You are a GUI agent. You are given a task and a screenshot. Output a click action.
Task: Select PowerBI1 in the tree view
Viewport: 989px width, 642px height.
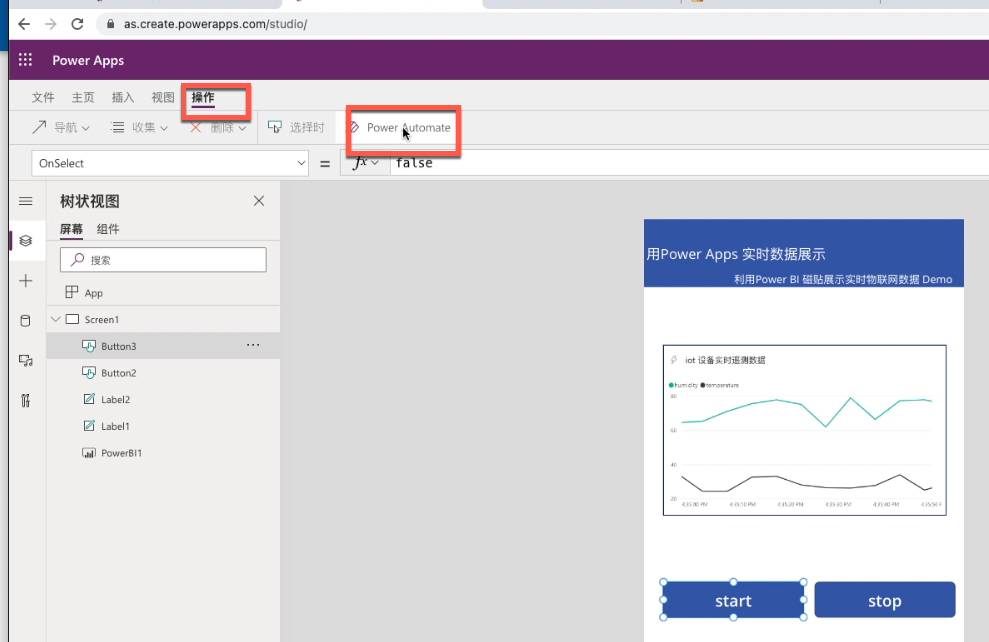tap(163, 453)
